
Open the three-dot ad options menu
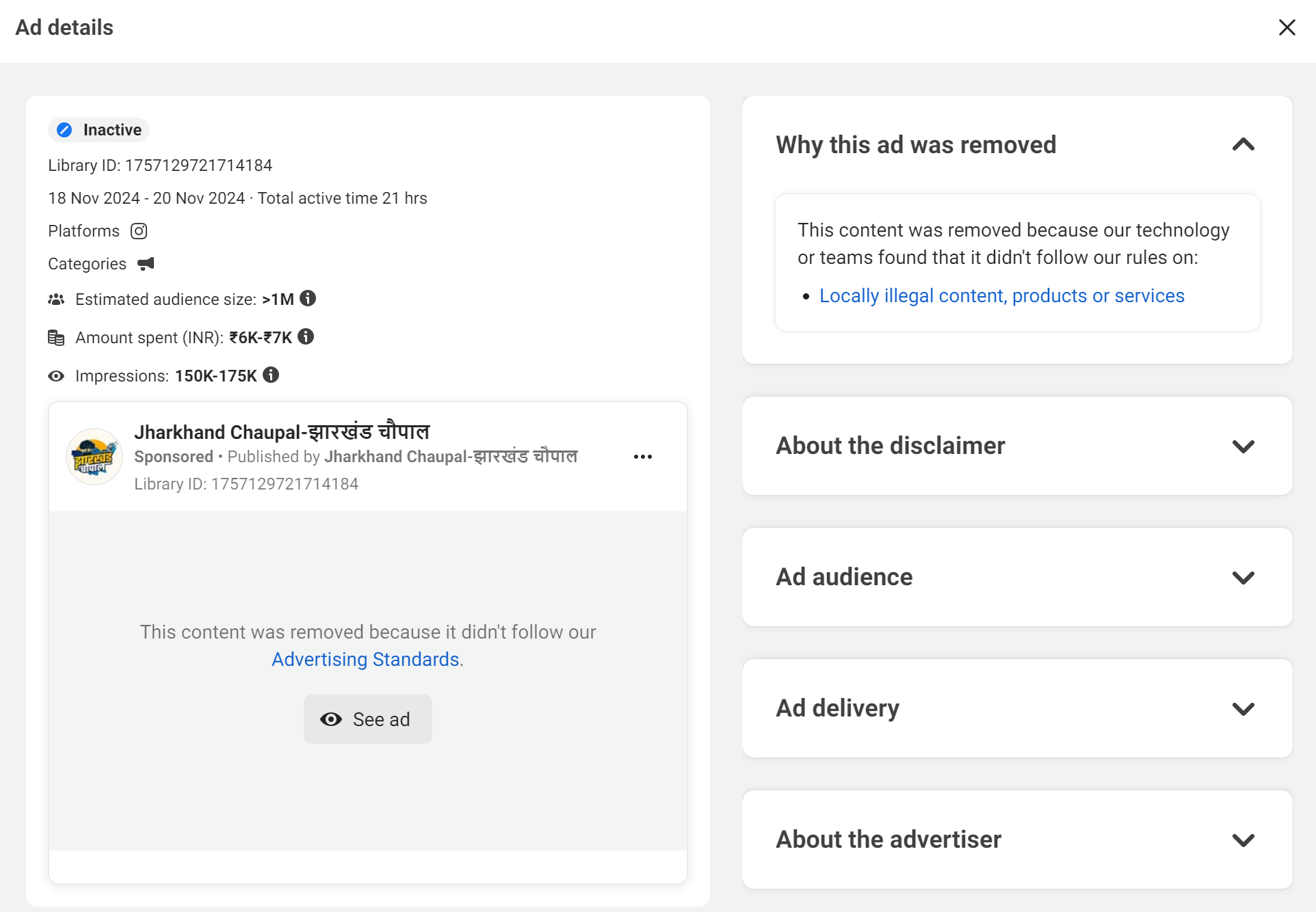click(643, 457)
